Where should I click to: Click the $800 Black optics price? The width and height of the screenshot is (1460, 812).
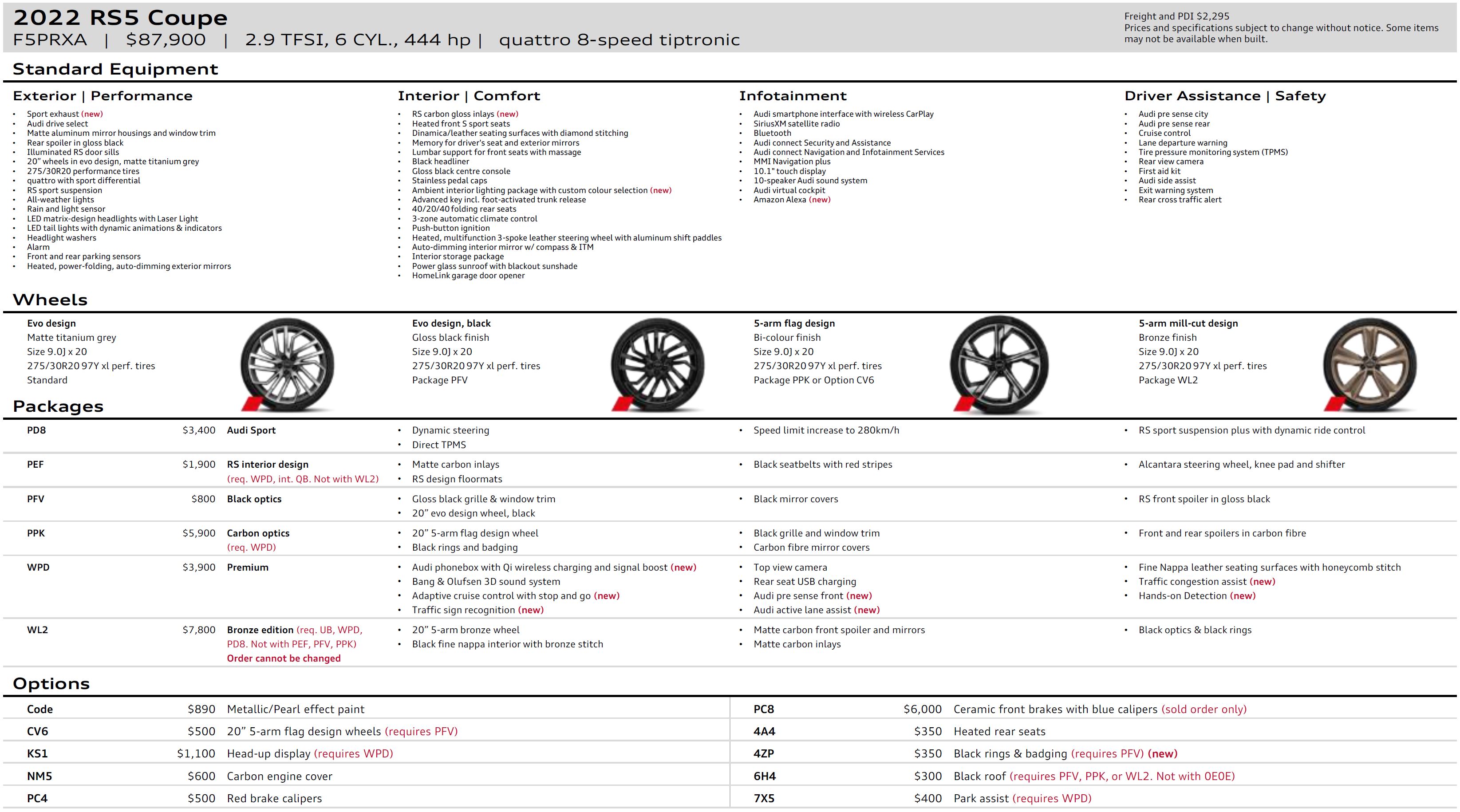[x=203, y=499]
